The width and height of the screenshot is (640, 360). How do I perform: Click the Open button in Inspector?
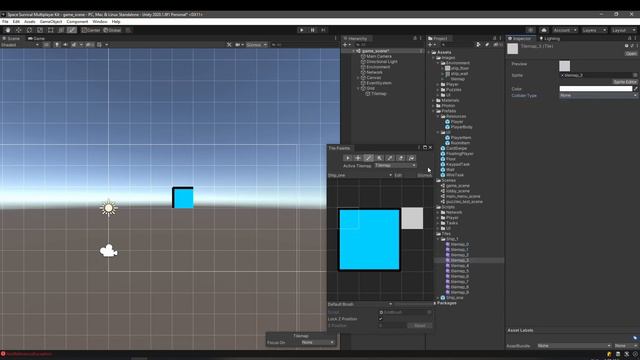click(x=631, y=53)
